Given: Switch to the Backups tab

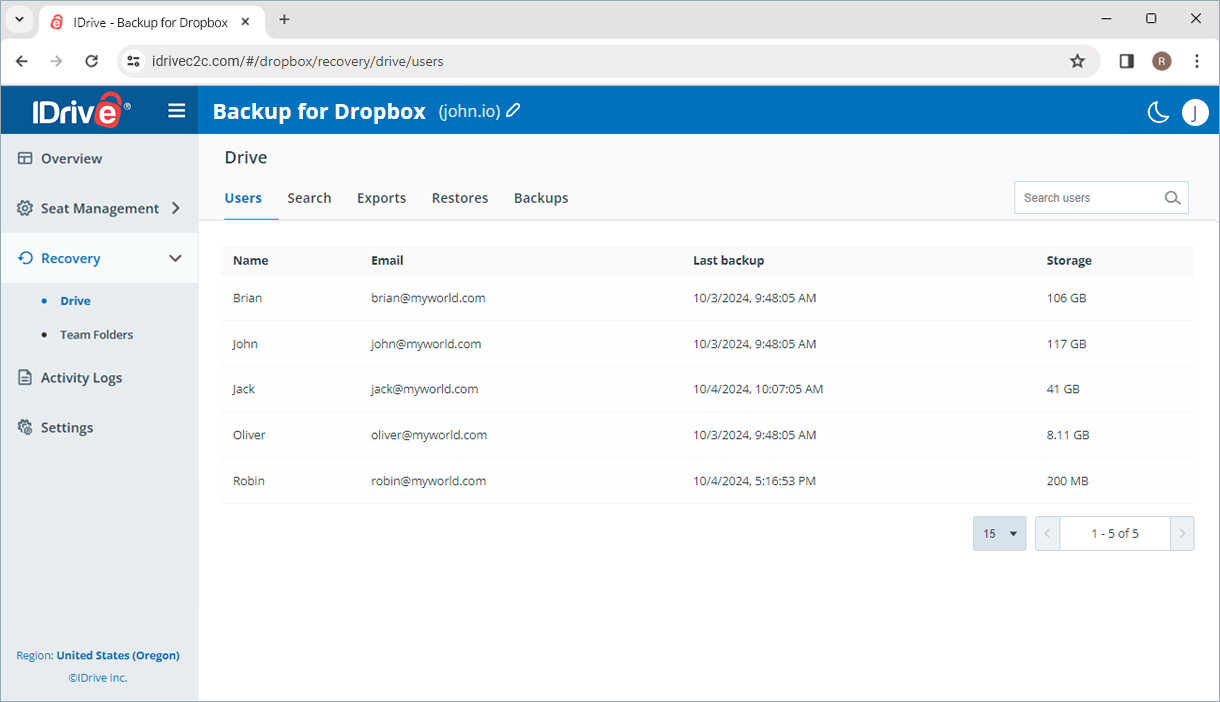Looking at the screenshot, I should (x=541, y=198).
